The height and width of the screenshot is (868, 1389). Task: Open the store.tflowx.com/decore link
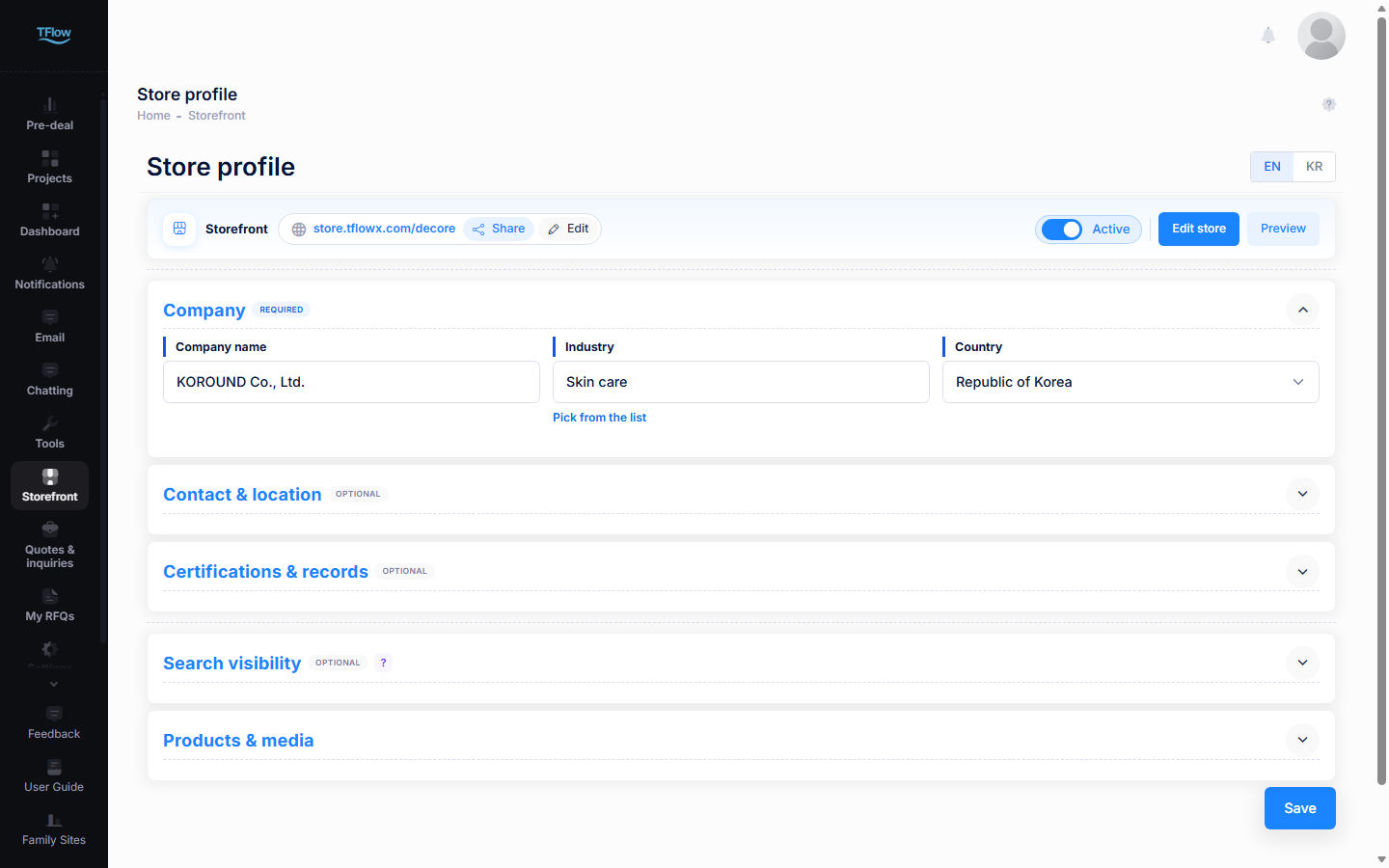(384, 229)
